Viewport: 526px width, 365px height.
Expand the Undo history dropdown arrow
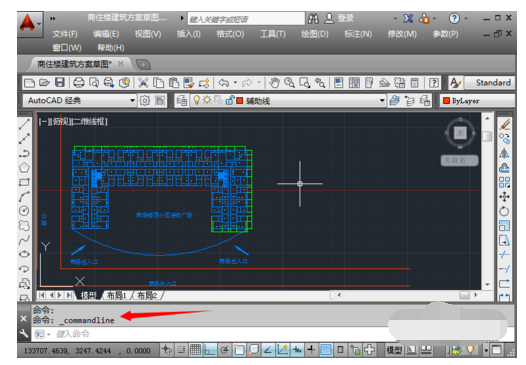[235, 82]
